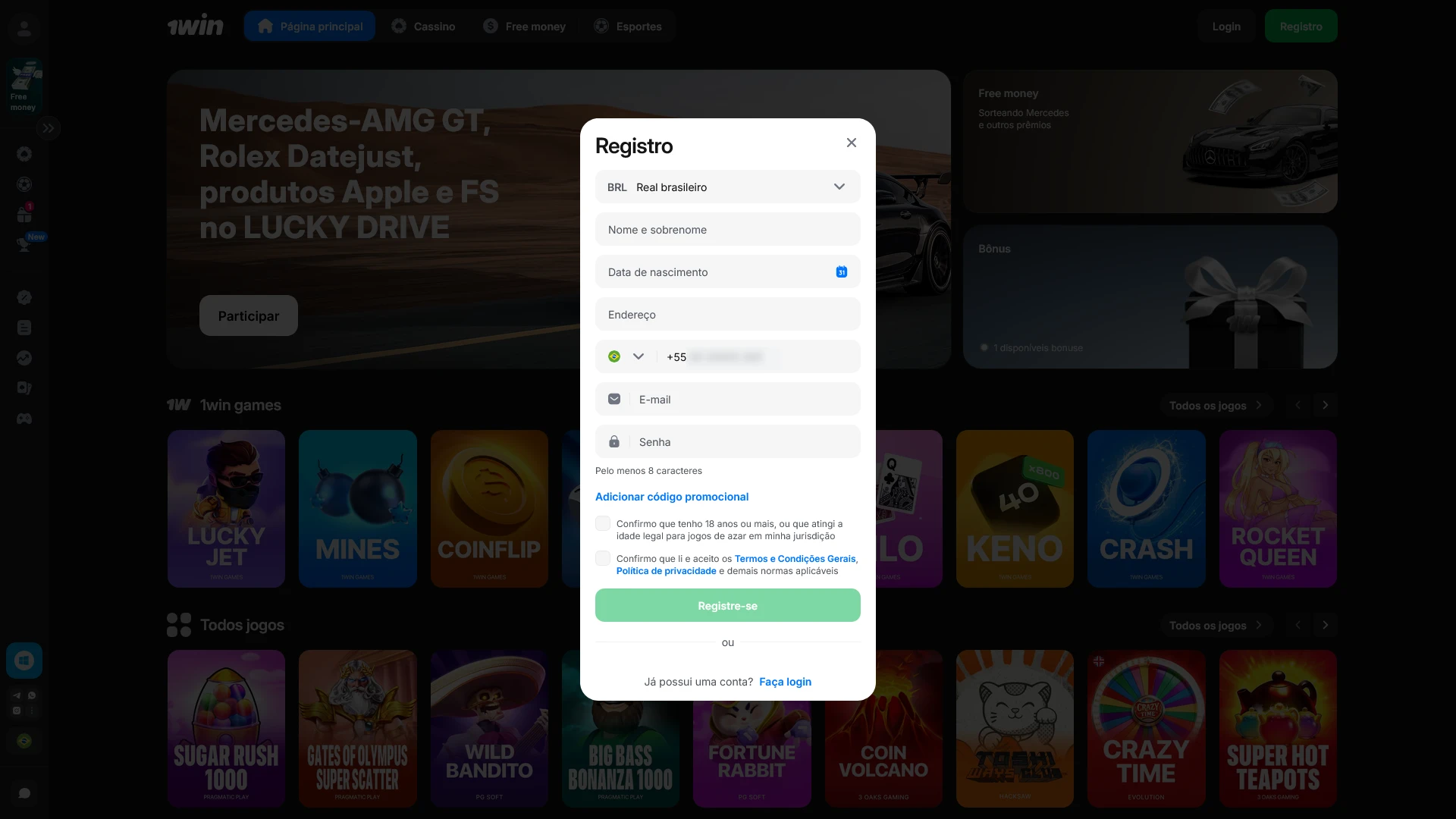Image resolution: width=1456 pixels, height=819 pixels.
Task: Click the Windows app download button
Action: pos(24,661)
